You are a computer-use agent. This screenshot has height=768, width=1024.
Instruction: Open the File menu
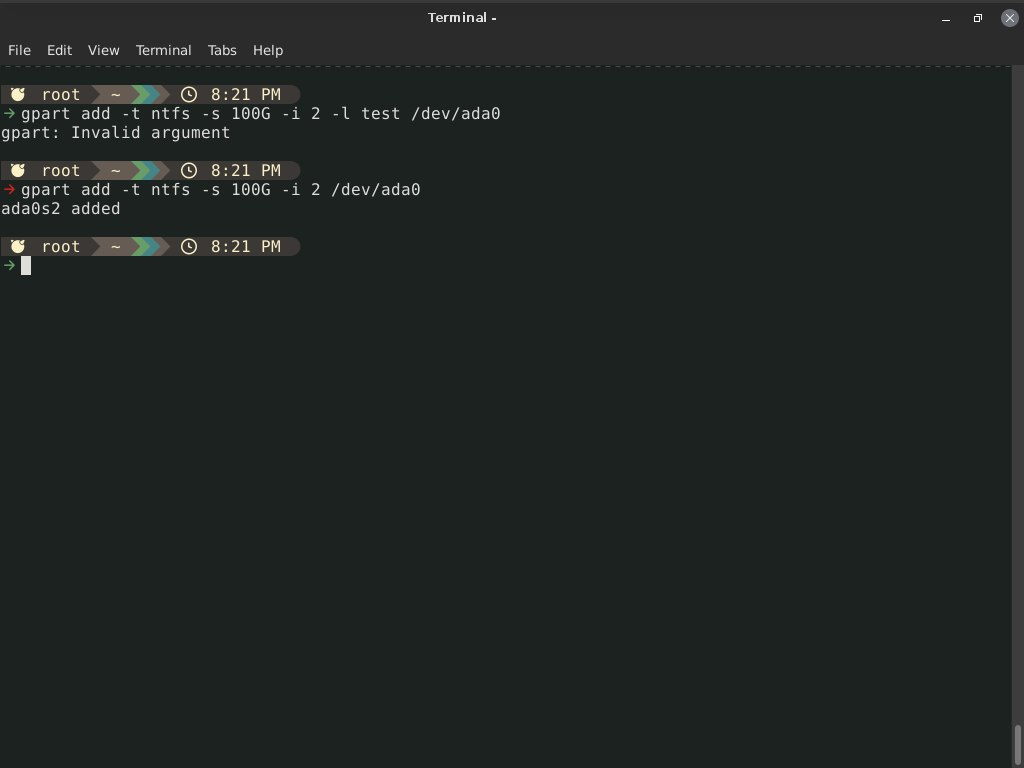point(19,50)
